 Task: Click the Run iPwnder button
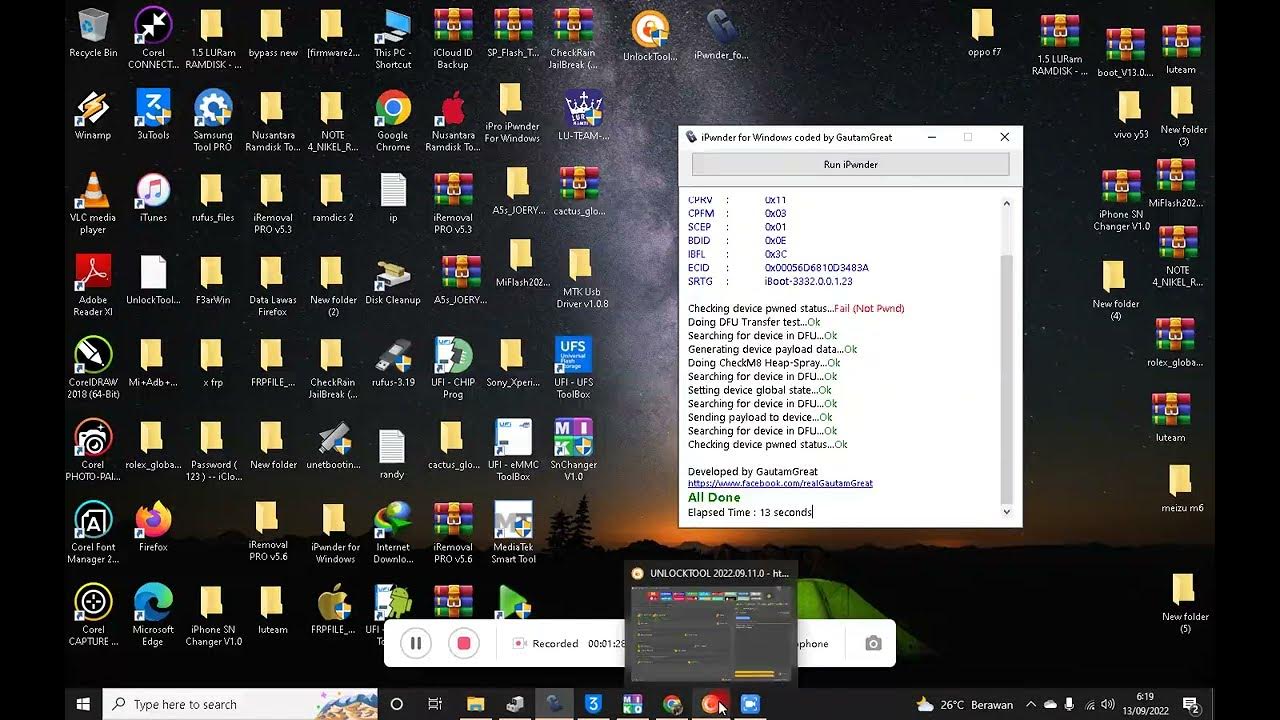[x=850, y=164]
